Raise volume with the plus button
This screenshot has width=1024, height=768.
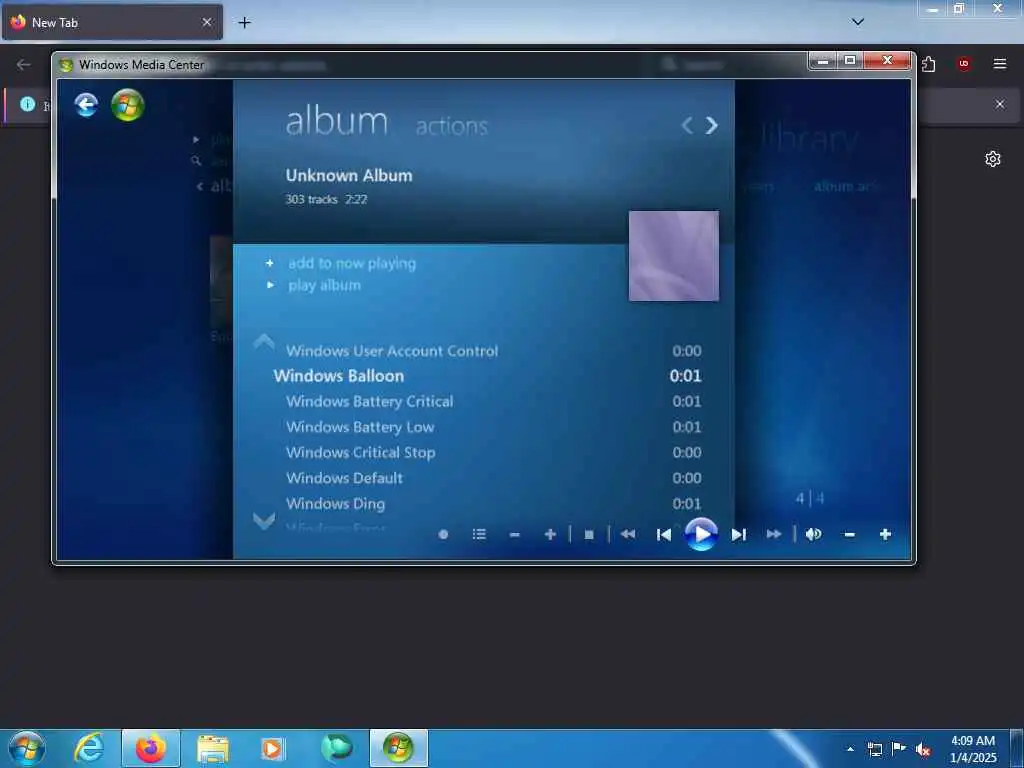click(885, 534)
